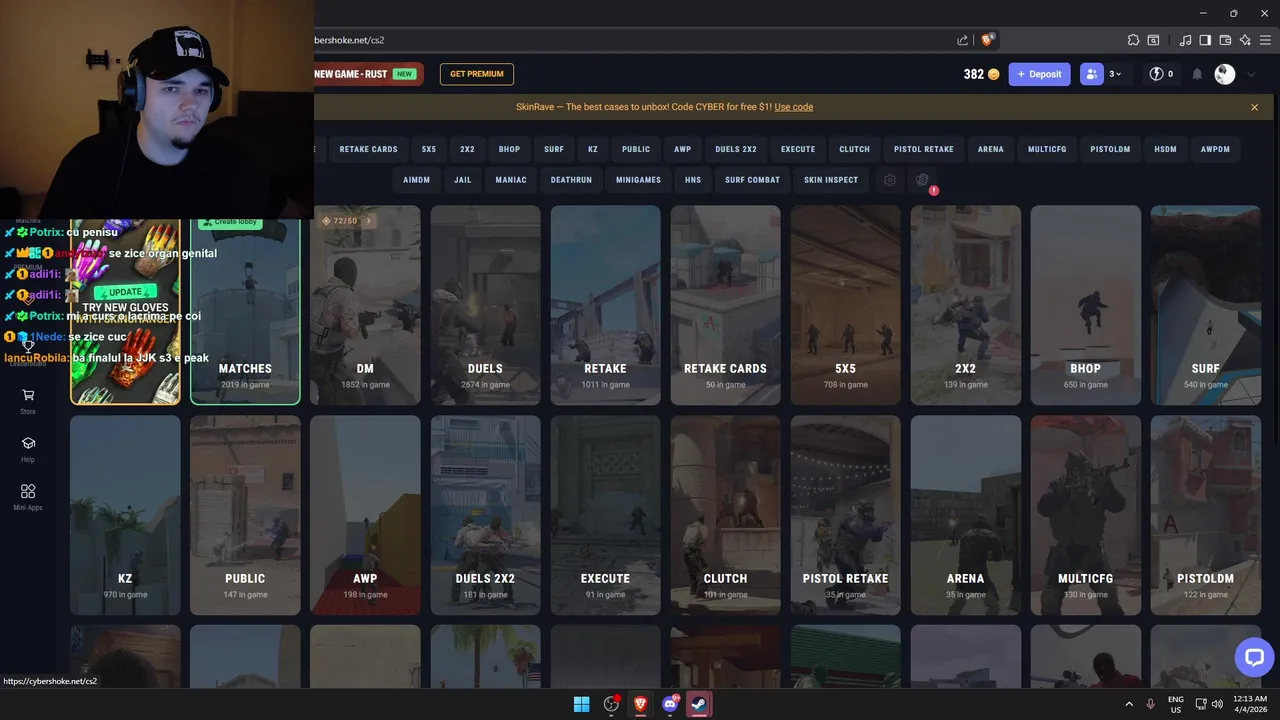Open the live chat support bubble
Viewport: 1280px width, 720px height.
click(1254, 657)
